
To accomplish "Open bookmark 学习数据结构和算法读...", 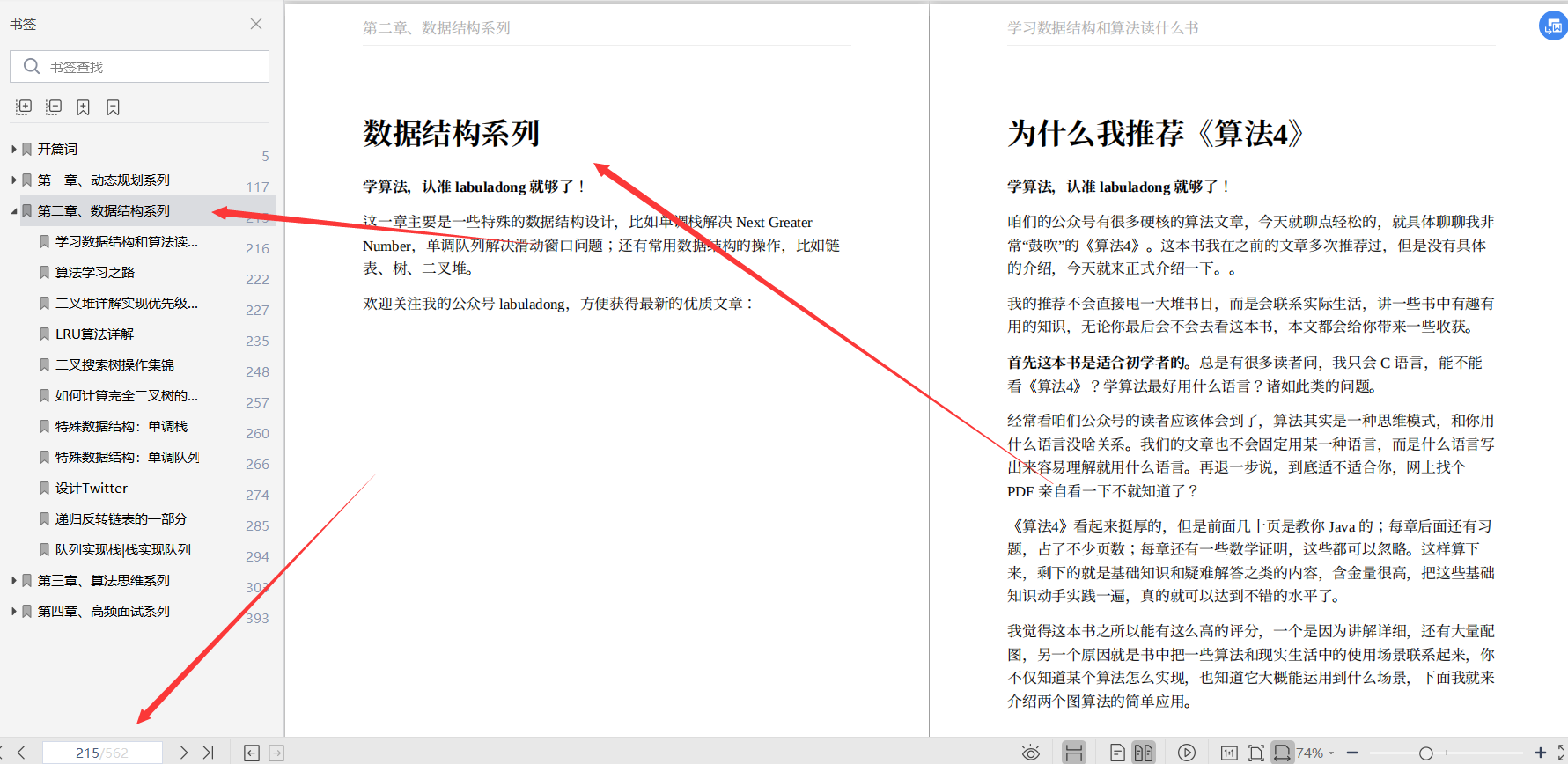I will point(127,242).
